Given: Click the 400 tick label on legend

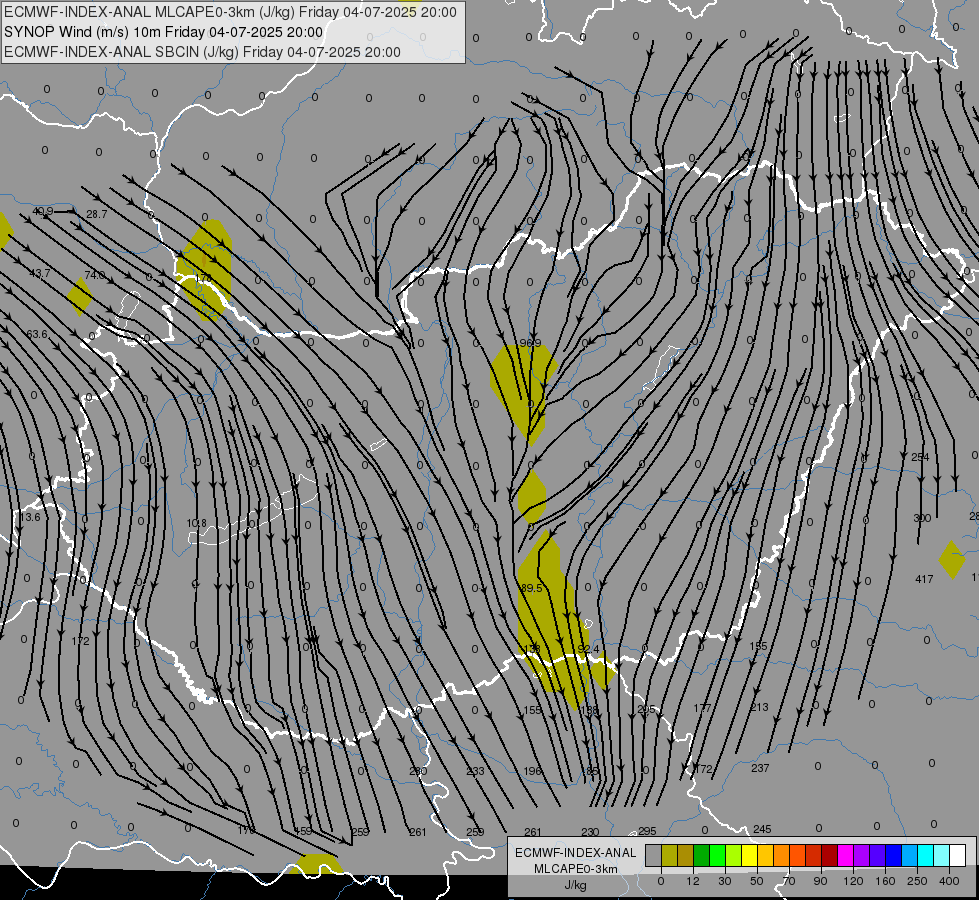Looking at the screenshot, I should point(949,881).
